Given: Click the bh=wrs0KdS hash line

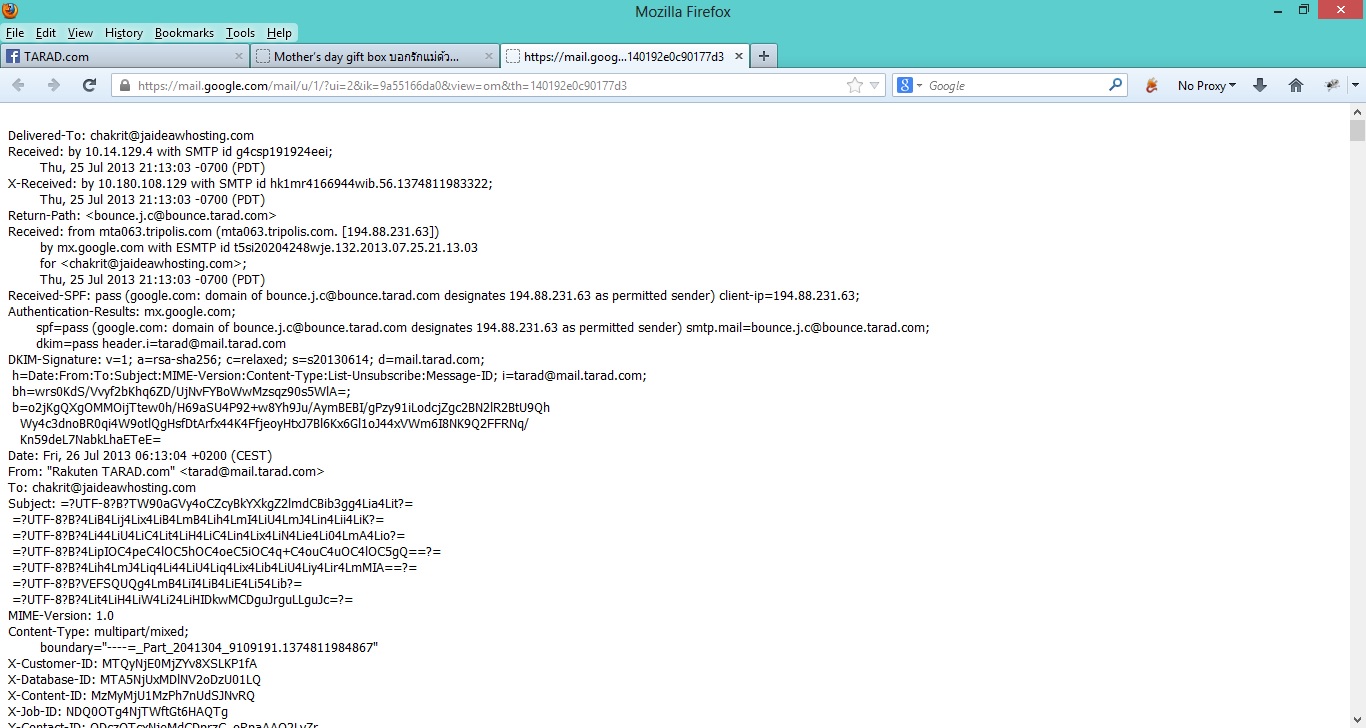Looking at the screenshot, I should pyautogui.click(x=181, y=392).
